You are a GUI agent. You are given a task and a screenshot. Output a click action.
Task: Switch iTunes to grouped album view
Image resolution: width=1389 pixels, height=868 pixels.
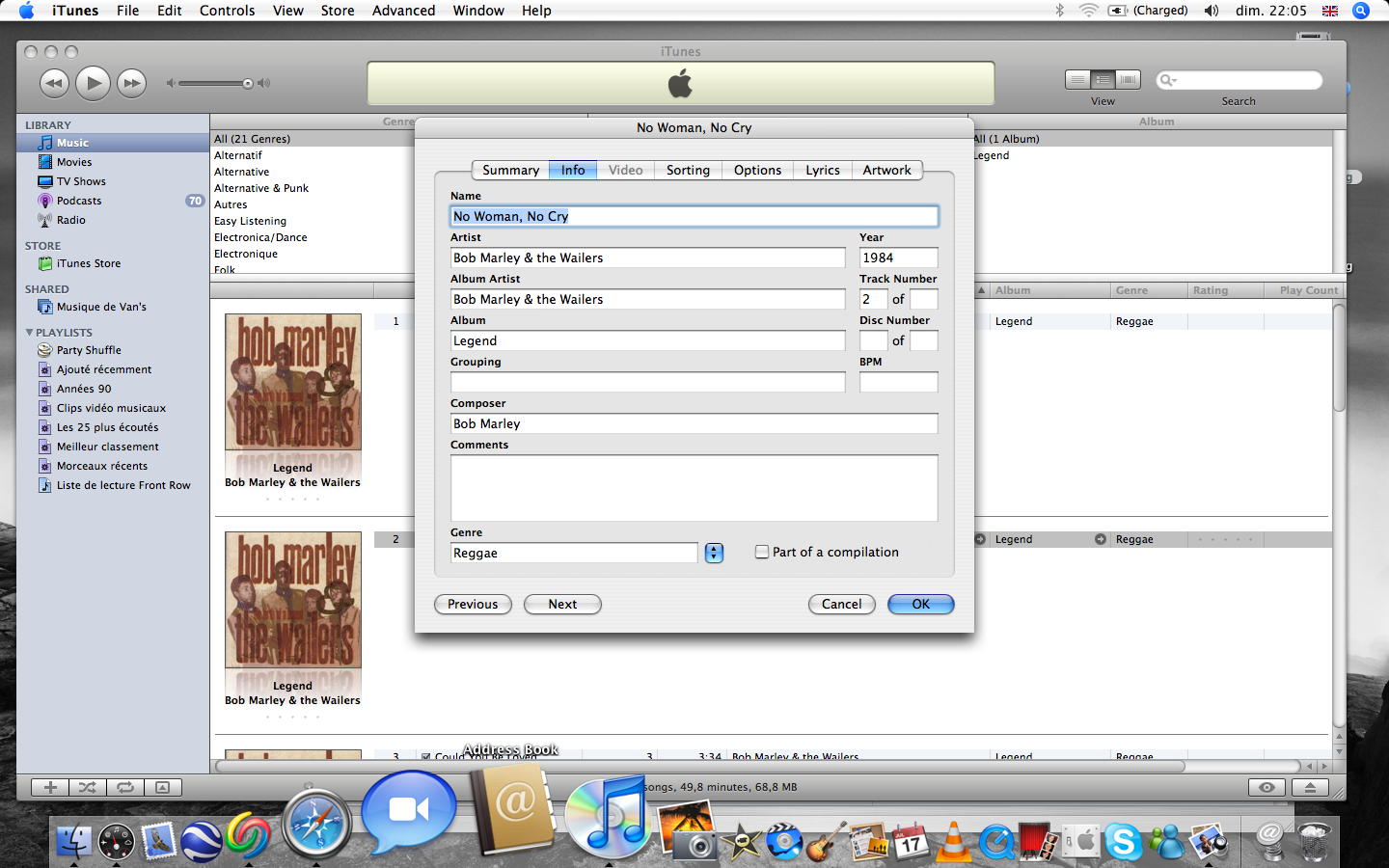tap(1103, 79)
